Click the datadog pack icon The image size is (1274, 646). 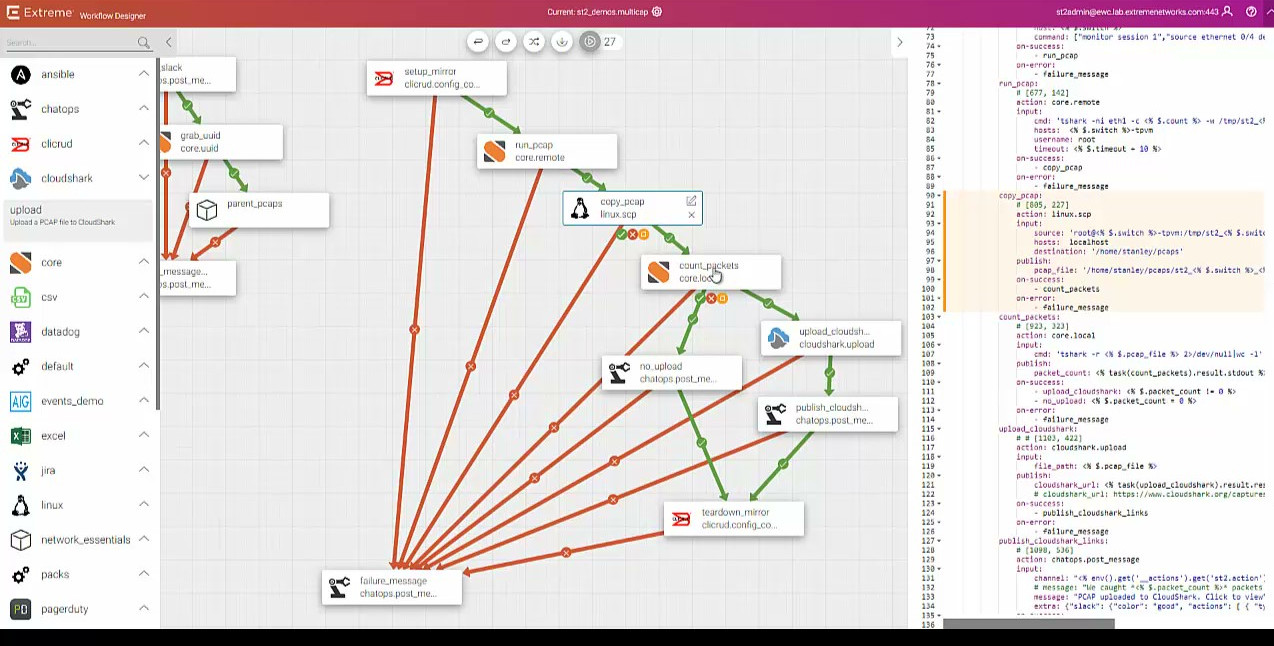20,332
